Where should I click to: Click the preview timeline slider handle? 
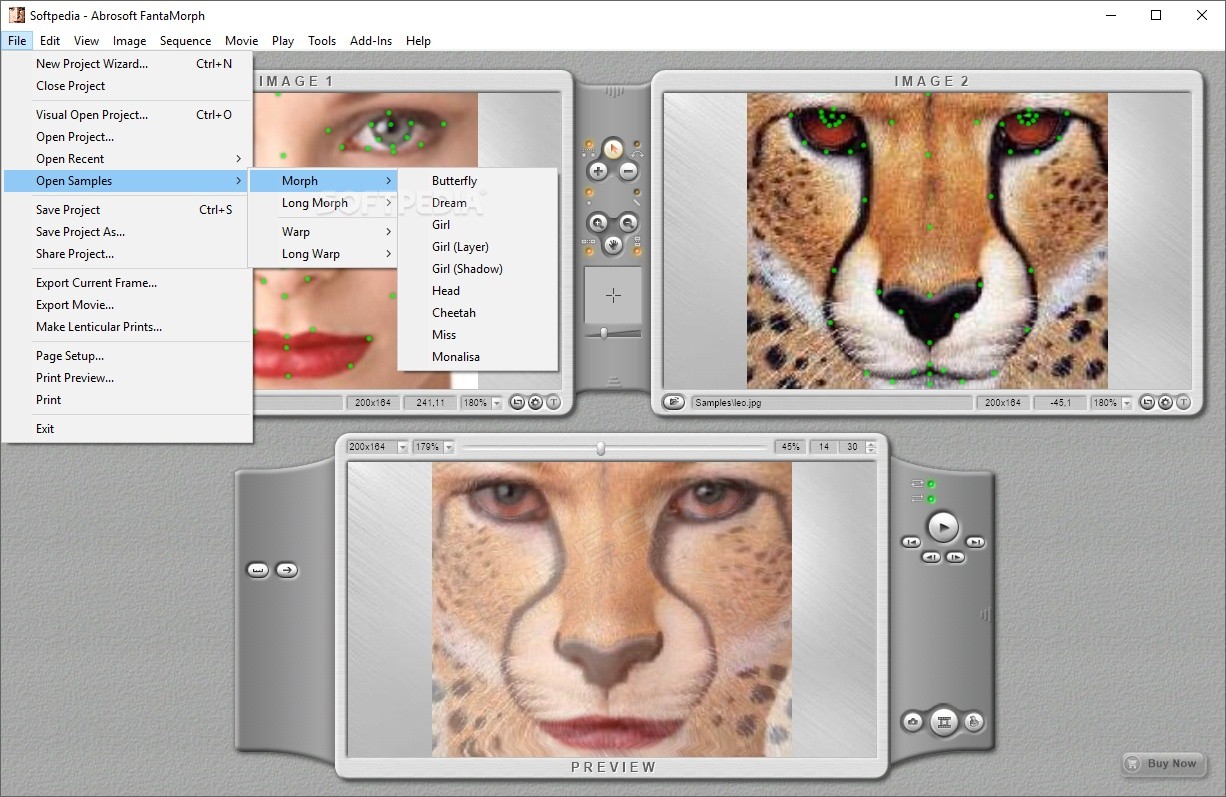[600, 448]
